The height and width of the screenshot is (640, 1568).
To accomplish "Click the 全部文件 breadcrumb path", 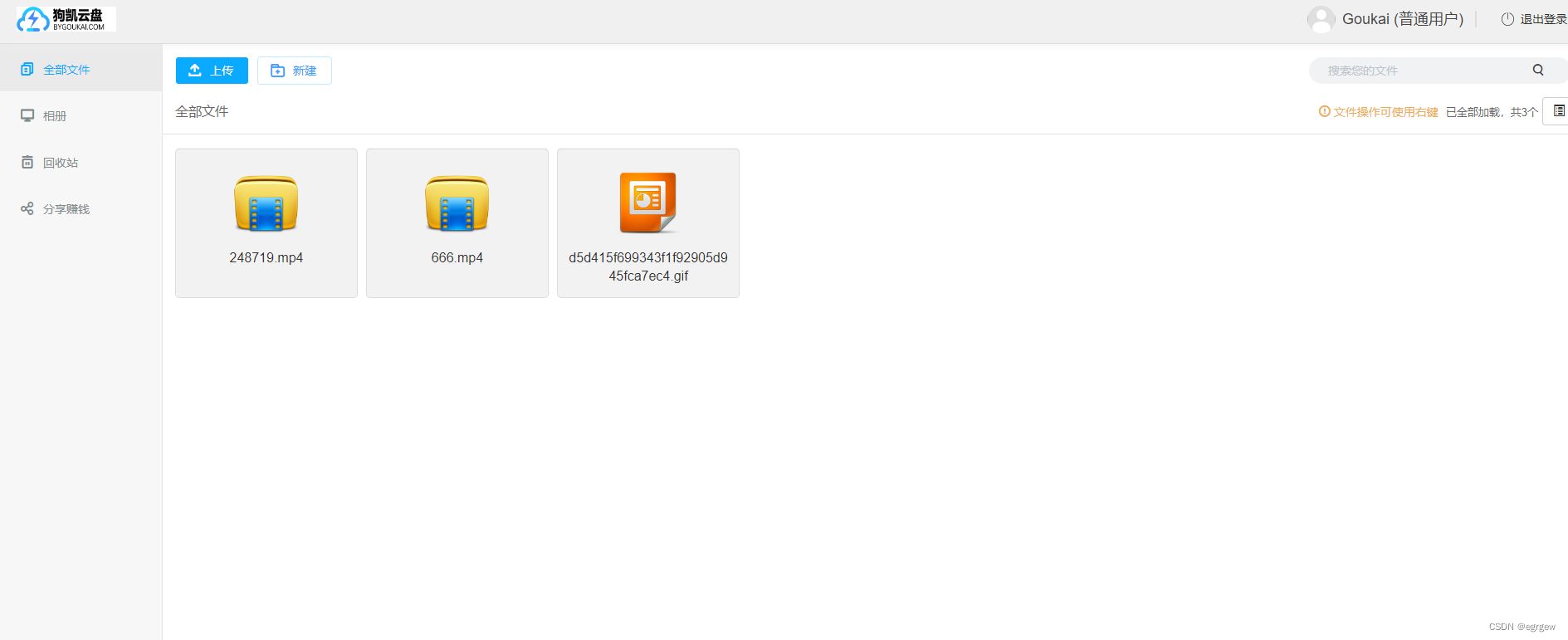I will pyautogui.click(x=202, y=111).
